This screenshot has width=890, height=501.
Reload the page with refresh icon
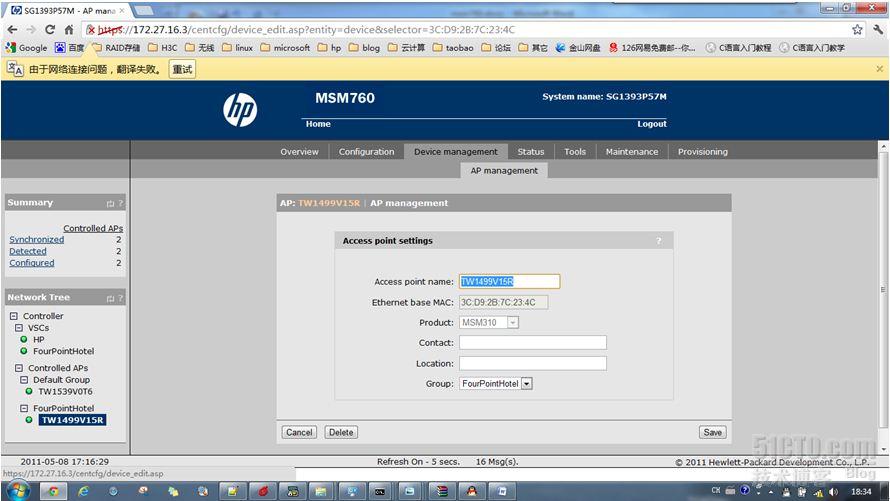[50, 30]
